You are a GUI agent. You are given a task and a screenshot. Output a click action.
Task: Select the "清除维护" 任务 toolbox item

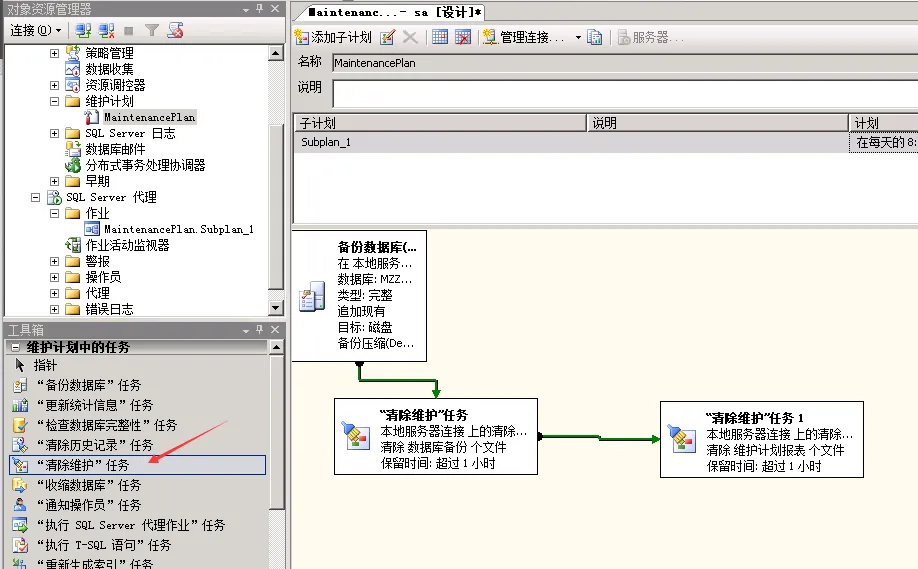(x=138, y=465)
